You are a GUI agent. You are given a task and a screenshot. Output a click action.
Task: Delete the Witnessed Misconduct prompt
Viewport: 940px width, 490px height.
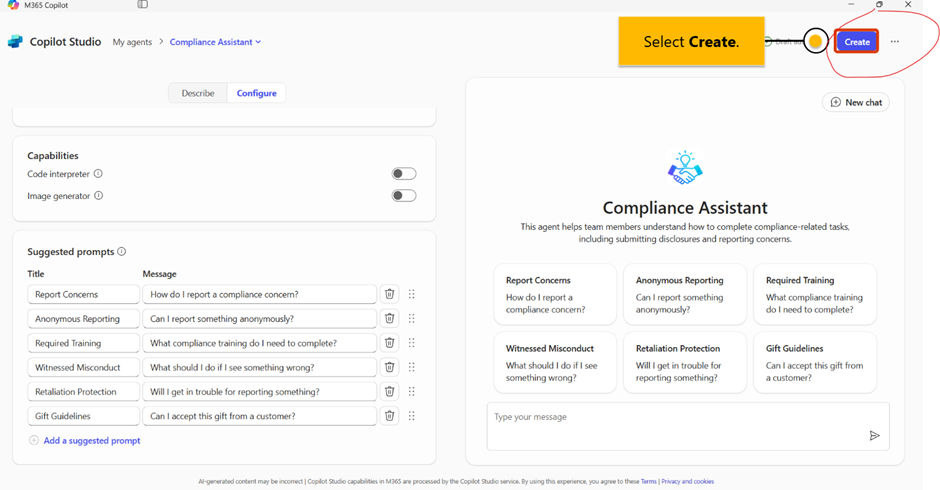(390, 367)
